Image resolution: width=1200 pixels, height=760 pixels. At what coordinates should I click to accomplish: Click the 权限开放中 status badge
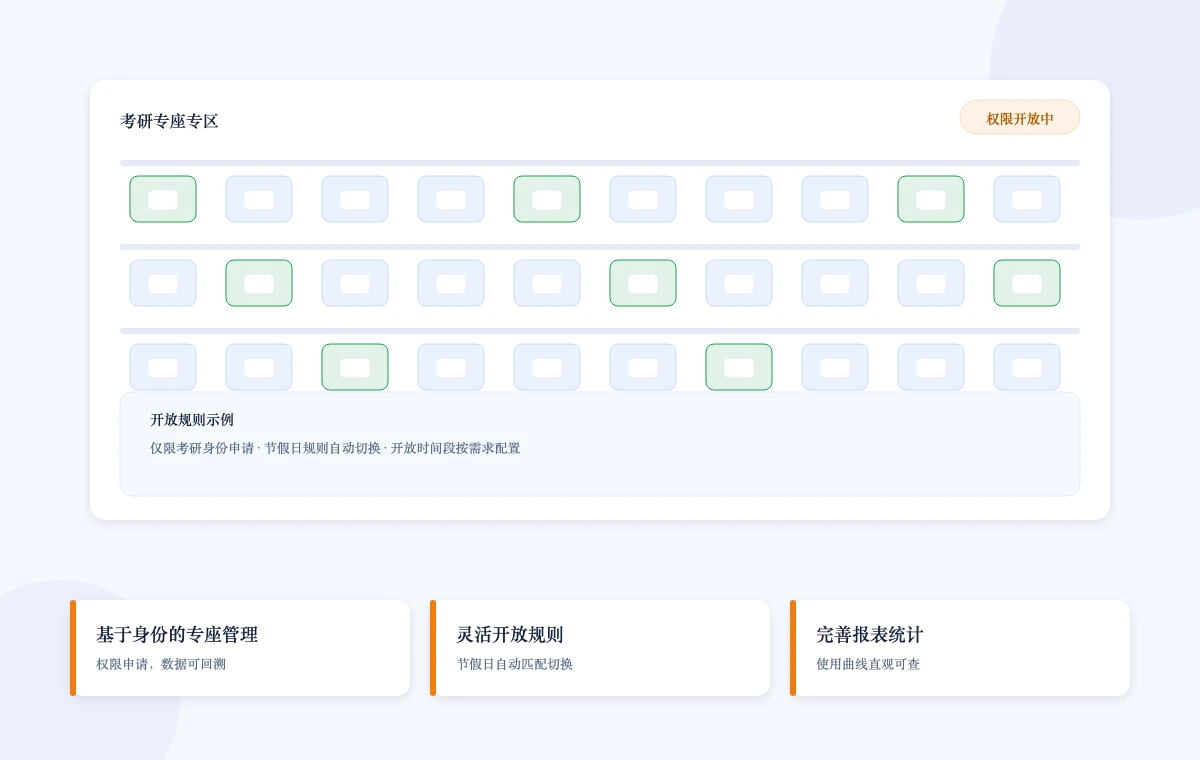(x=1020, y=118)
